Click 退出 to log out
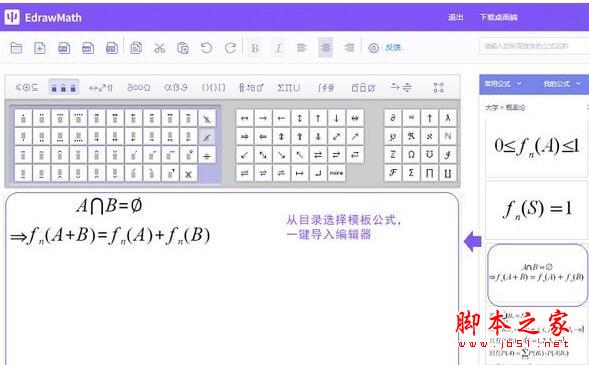Screen dimensions: 589x365 455,17
